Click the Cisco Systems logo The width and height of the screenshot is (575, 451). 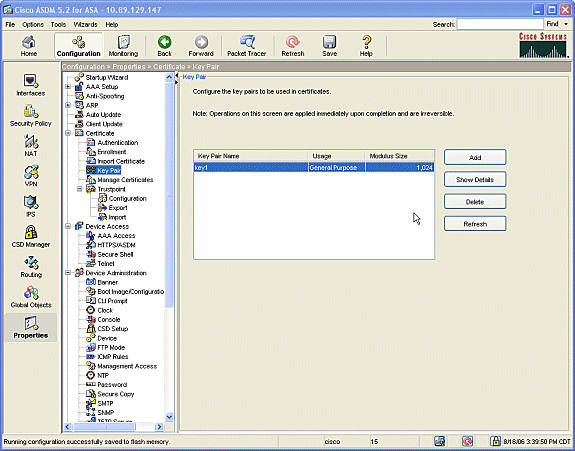(x=543, y=45)
